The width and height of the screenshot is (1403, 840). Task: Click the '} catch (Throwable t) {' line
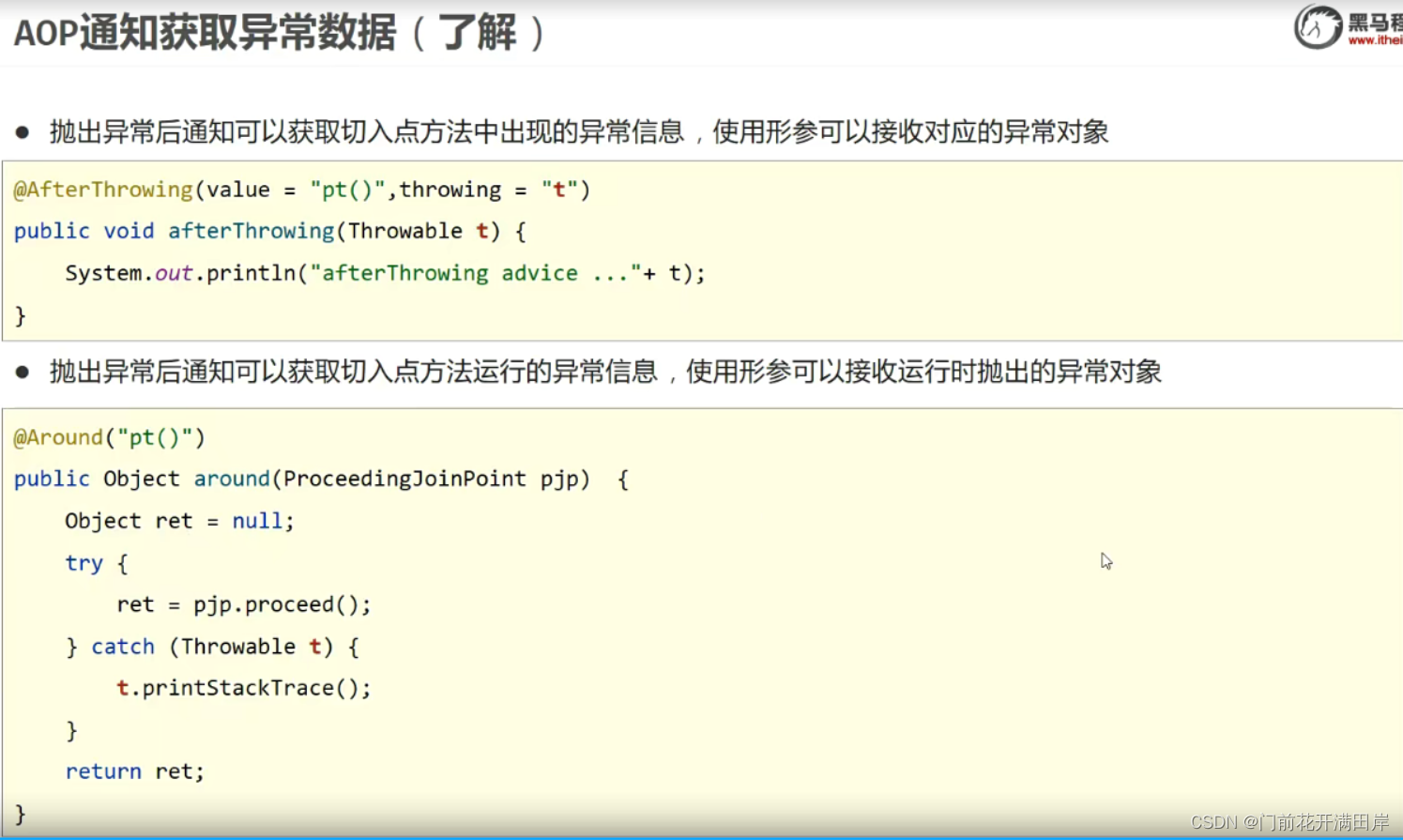coord(212,647)
